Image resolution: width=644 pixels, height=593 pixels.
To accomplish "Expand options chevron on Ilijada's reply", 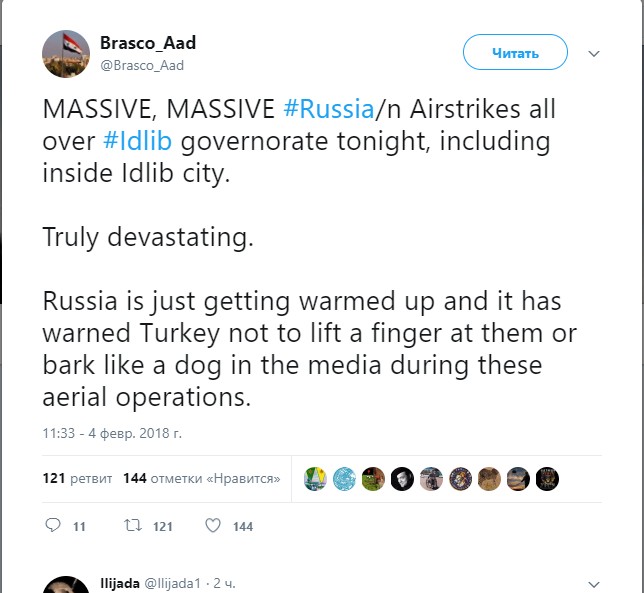I will (593, 583).
